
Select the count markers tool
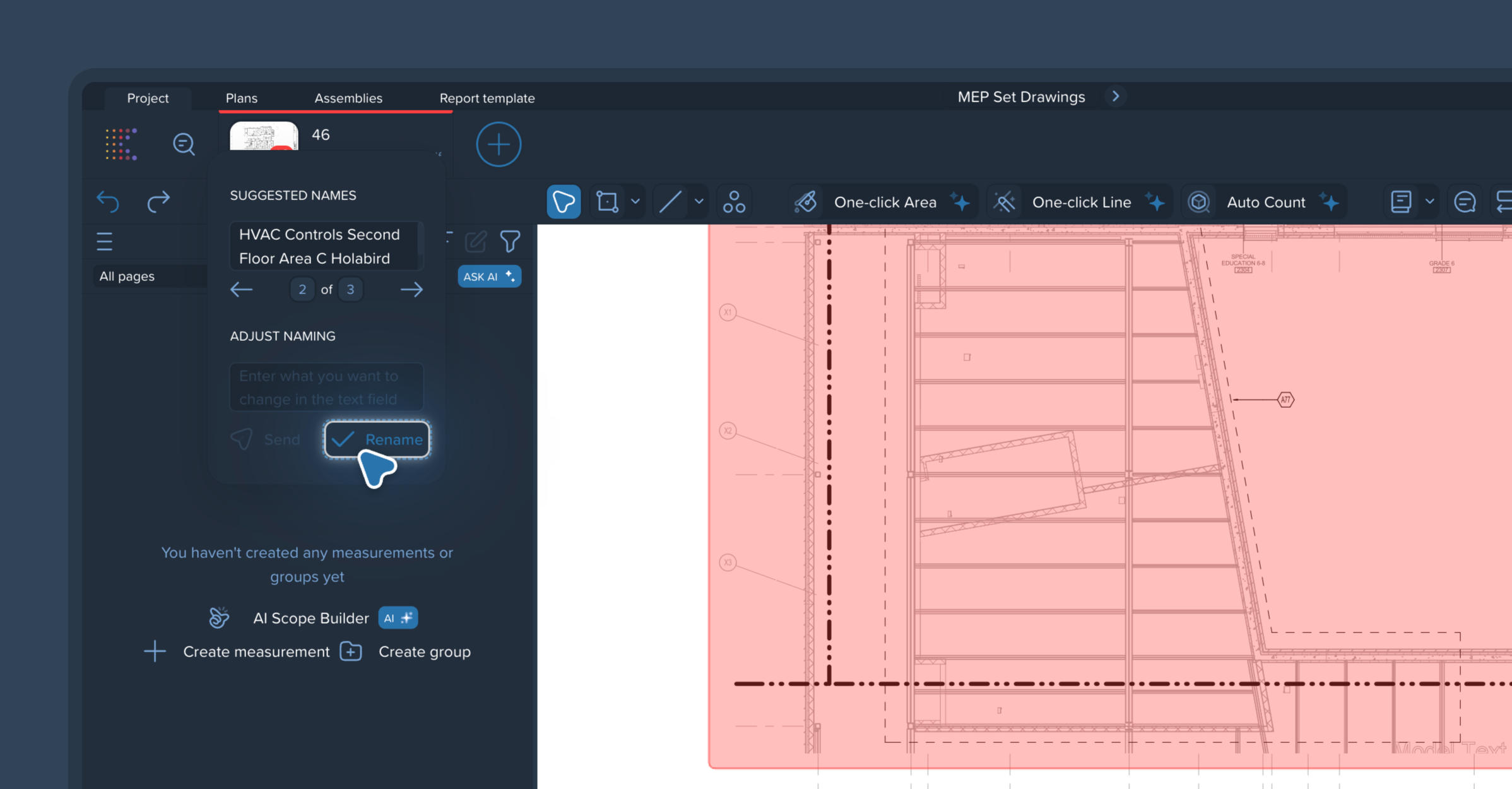coord(733,202)
